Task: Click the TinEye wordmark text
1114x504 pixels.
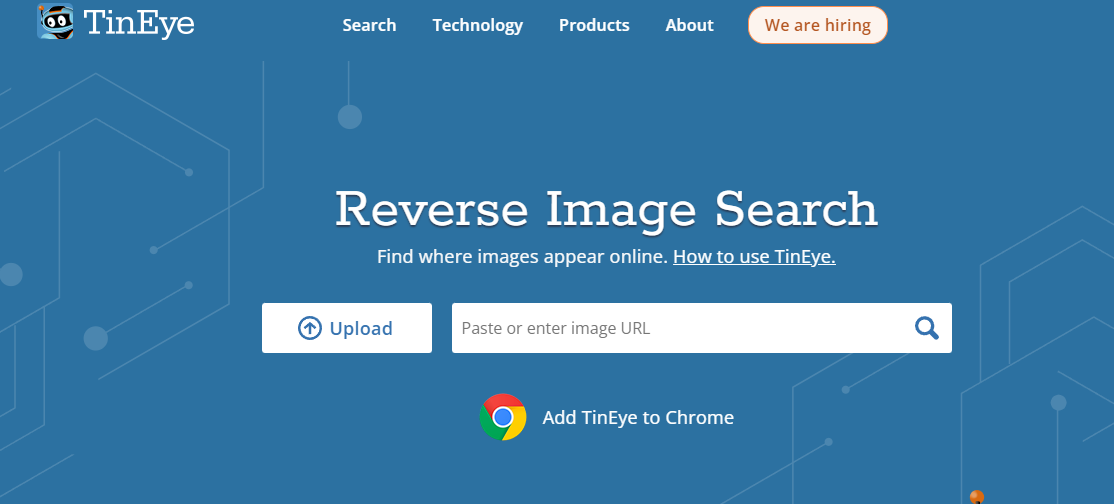Action: (139, 23)
